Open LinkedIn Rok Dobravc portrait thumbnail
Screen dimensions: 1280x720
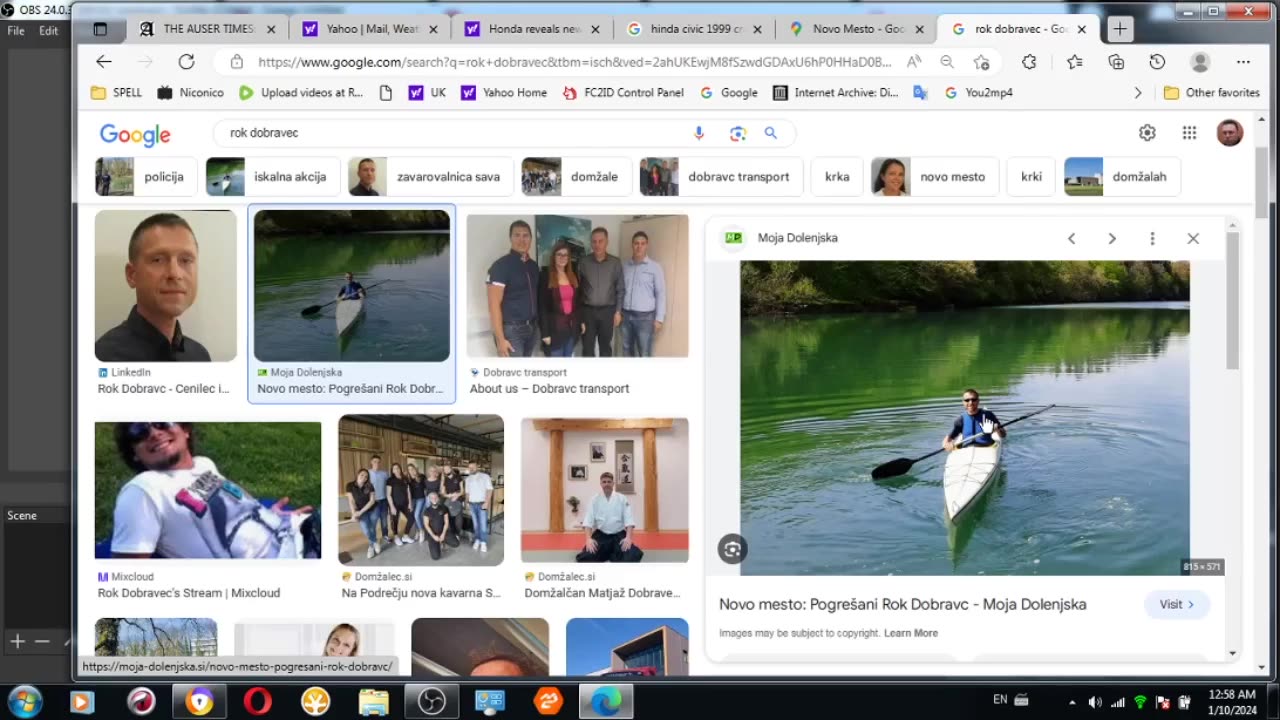coord(166,286)
